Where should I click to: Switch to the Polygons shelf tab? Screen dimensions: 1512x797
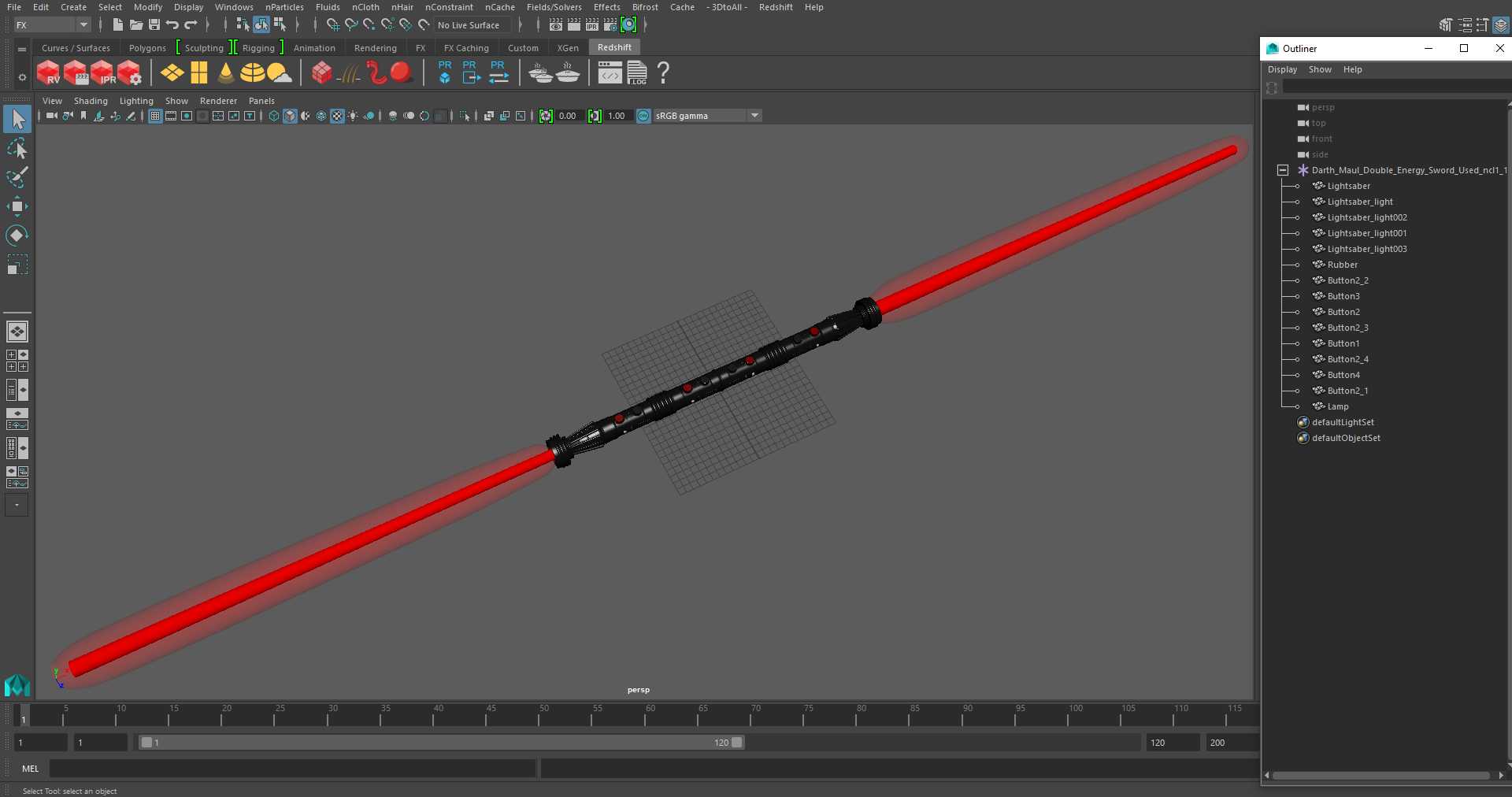coord(147,48)
